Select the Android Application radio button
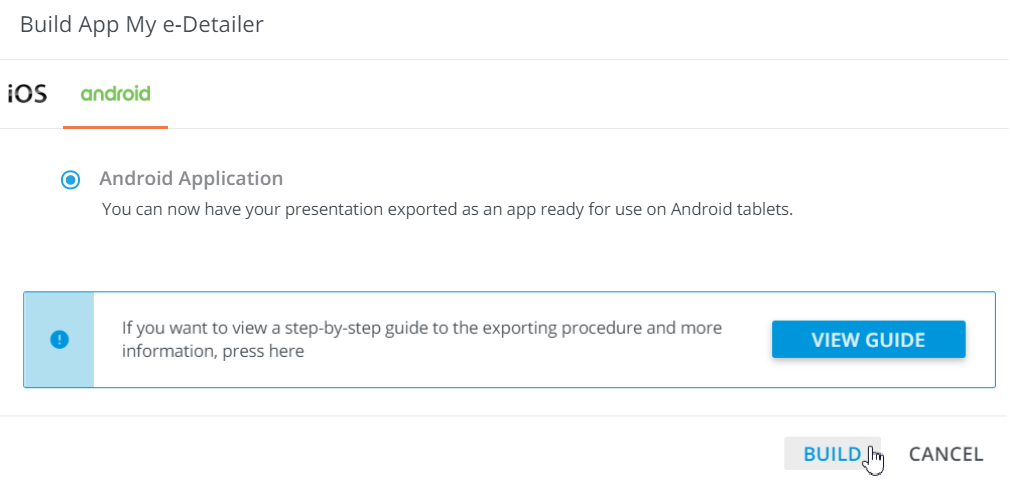The image size is (1010, 486). pos(69,180)
